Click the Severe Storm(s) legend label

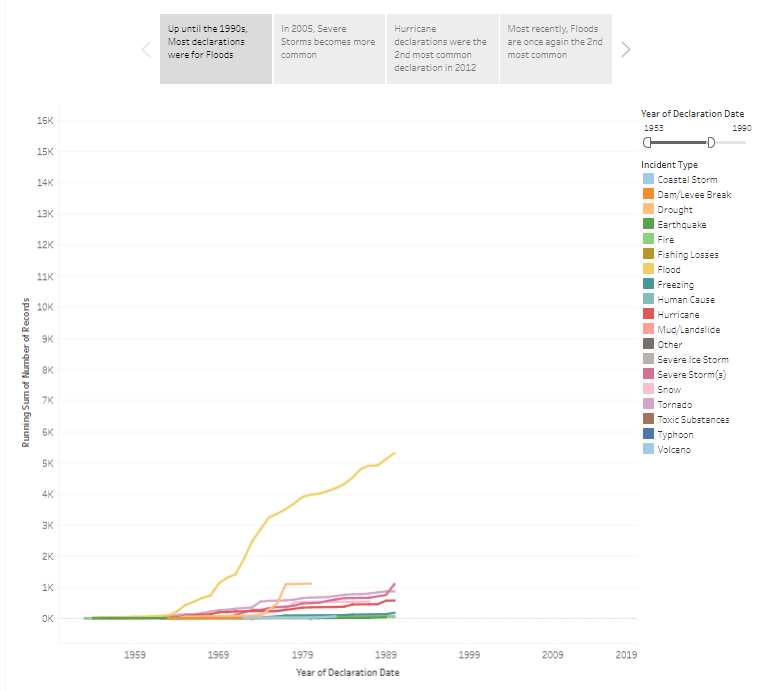(692, 375)
